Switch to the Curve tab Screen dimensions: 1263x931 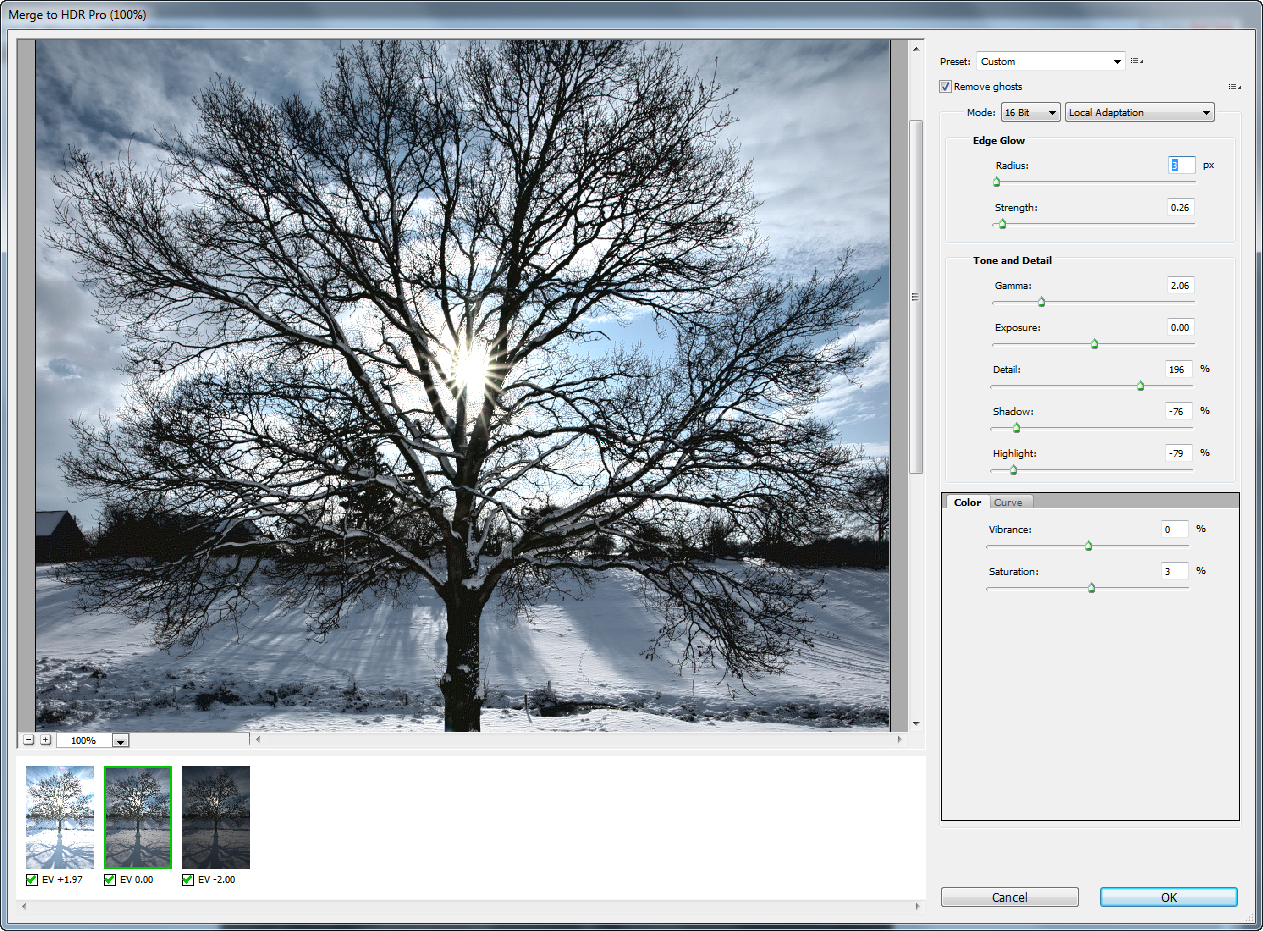click(x=1008, y=502)
